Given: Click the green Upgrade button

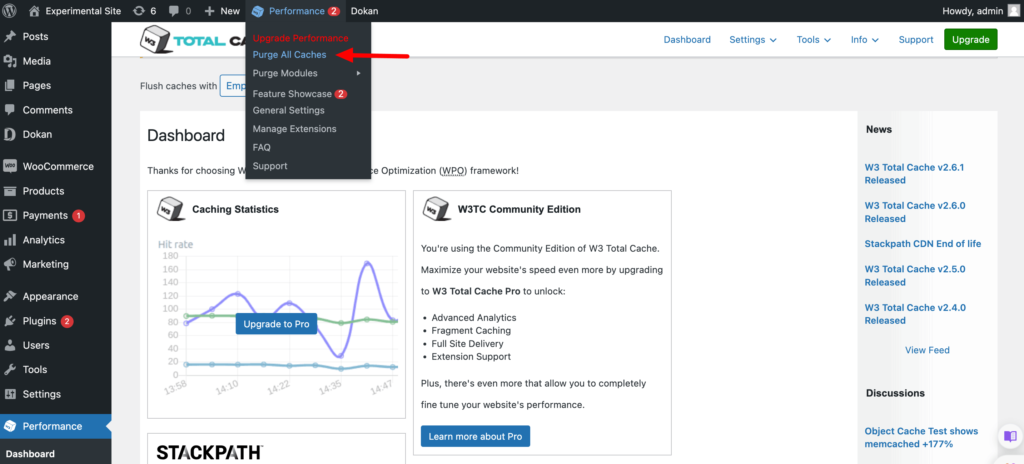Looking at the screenshot, I should (x=970, y=39).
